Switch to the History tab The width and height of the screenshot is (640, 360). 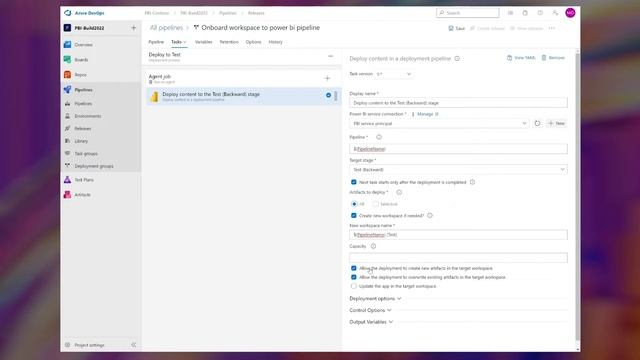pyautogui.click(x=276, y=42)
